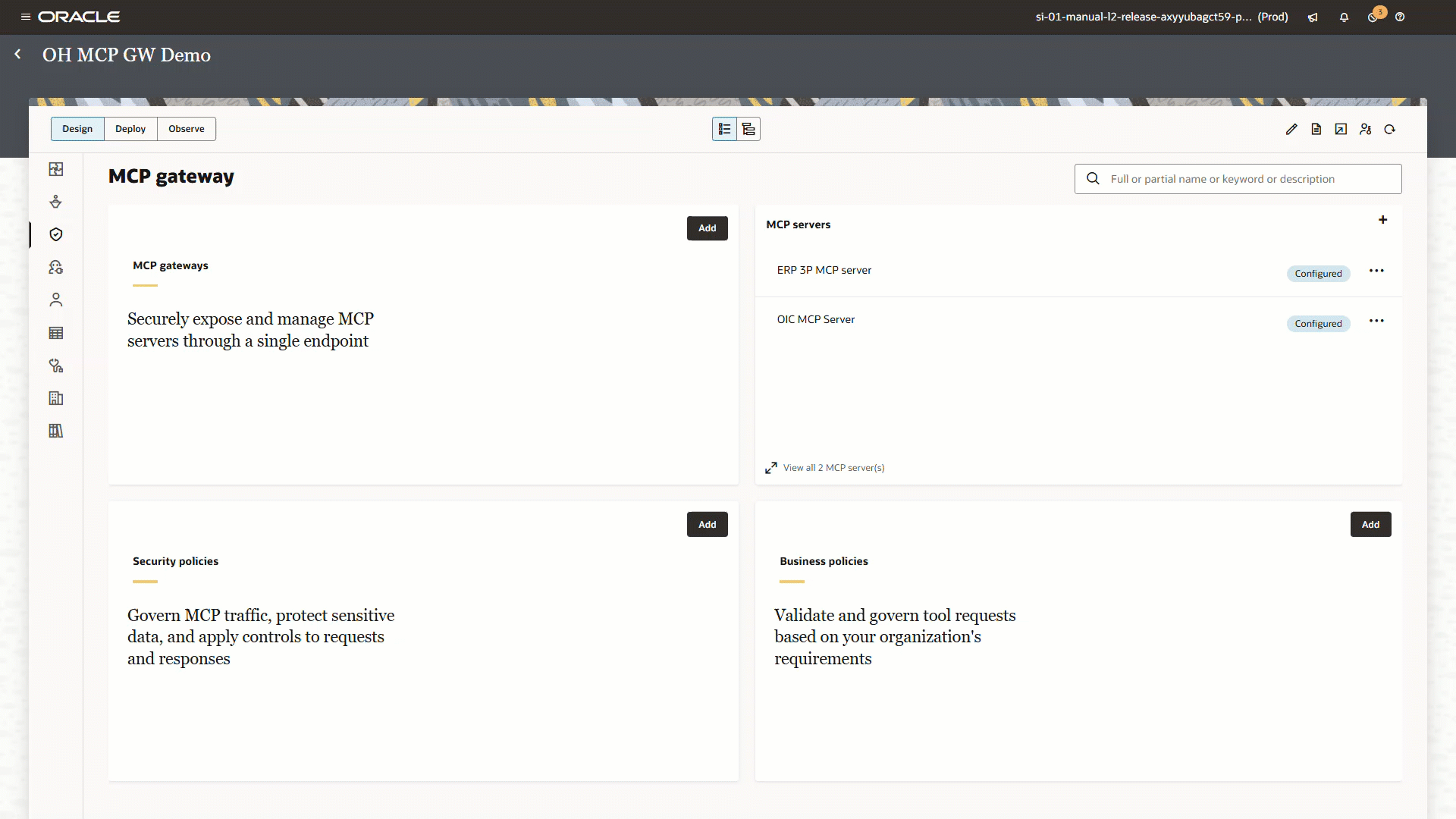The image size is (1456, 819).
Task: Open the ERP 3P MCP server row
Action: tap(1078, 271)
